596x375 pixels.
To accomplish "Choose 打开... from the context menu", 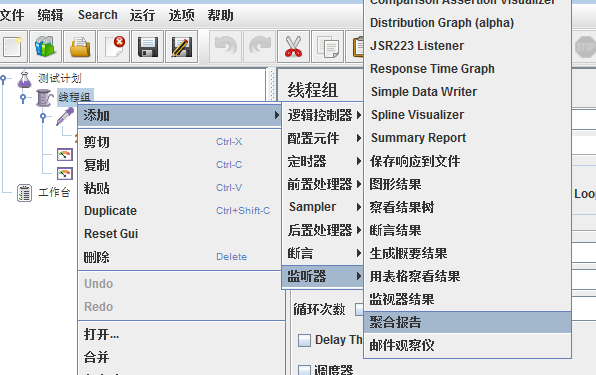I will tap(181, 334).
